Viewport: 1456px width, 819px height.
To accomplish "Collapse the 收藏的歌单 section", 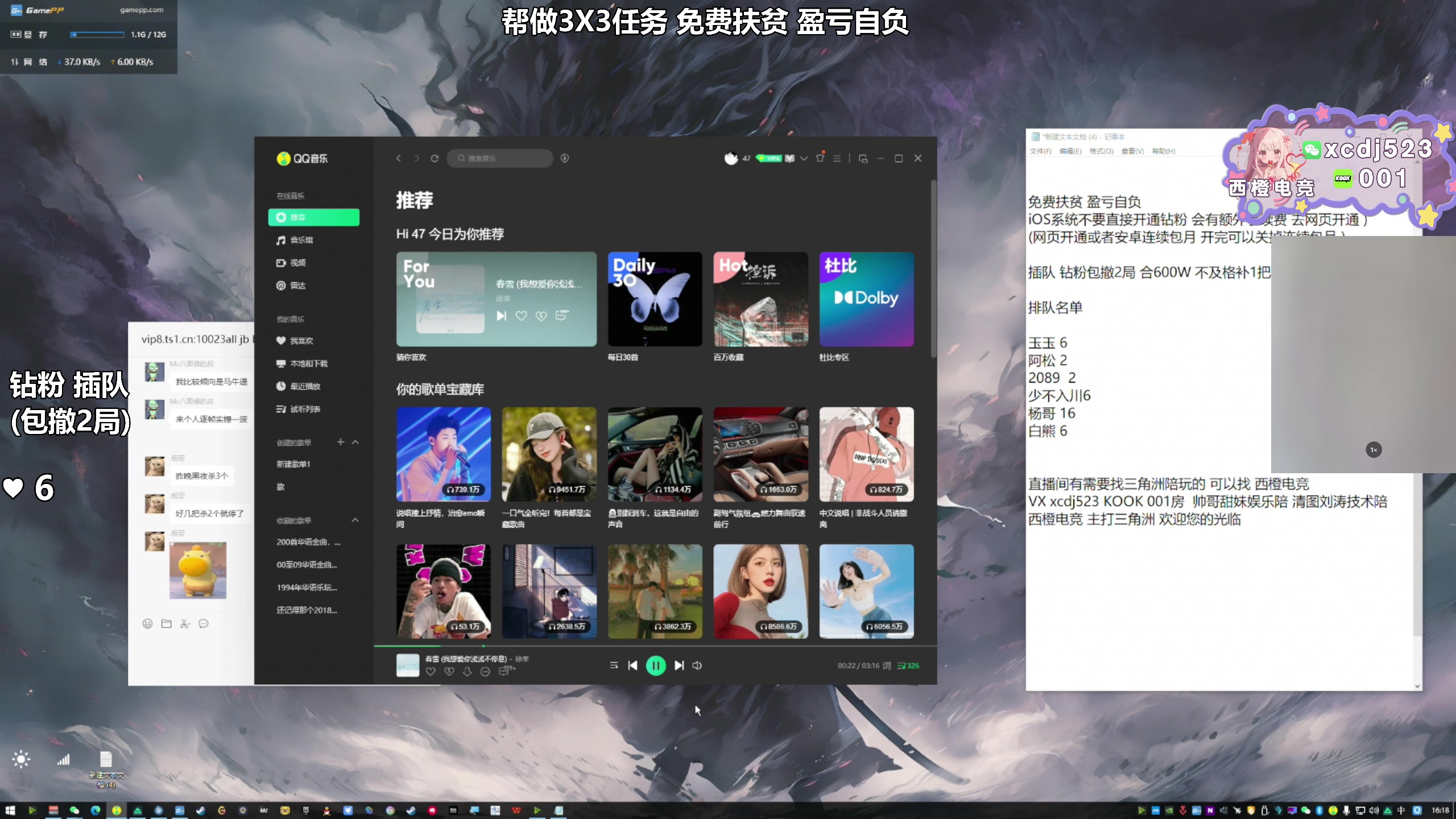I will 355,520.
